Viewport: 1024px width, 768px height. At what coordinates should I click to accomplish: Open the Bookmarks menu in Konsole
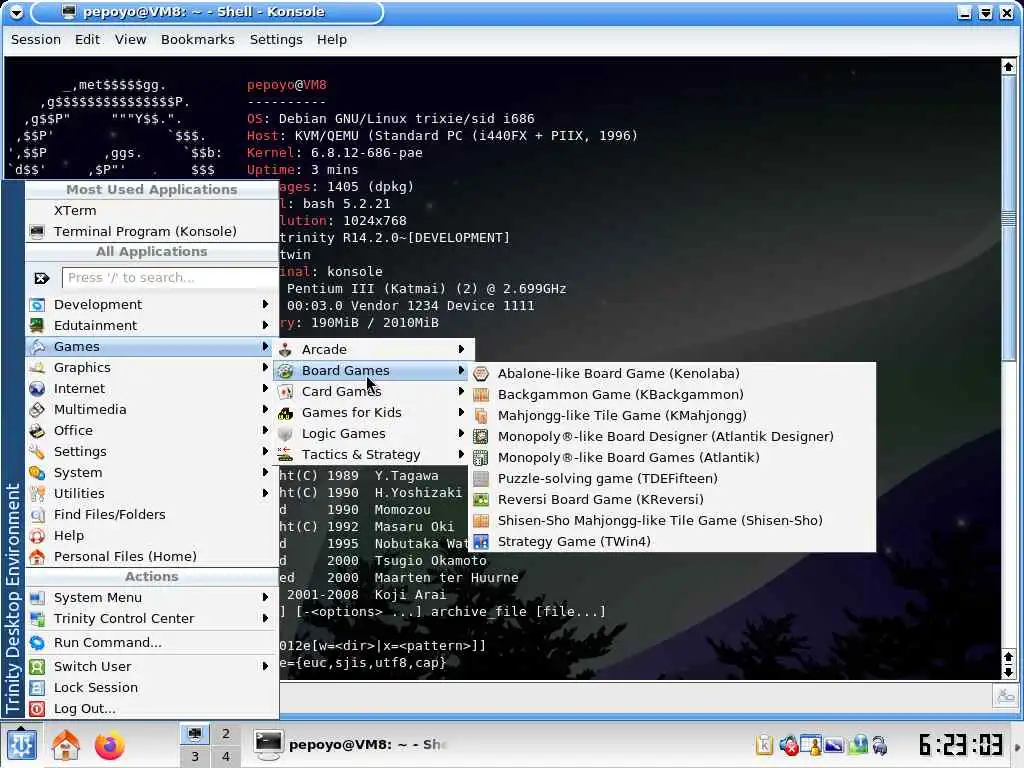pos(198,40)
